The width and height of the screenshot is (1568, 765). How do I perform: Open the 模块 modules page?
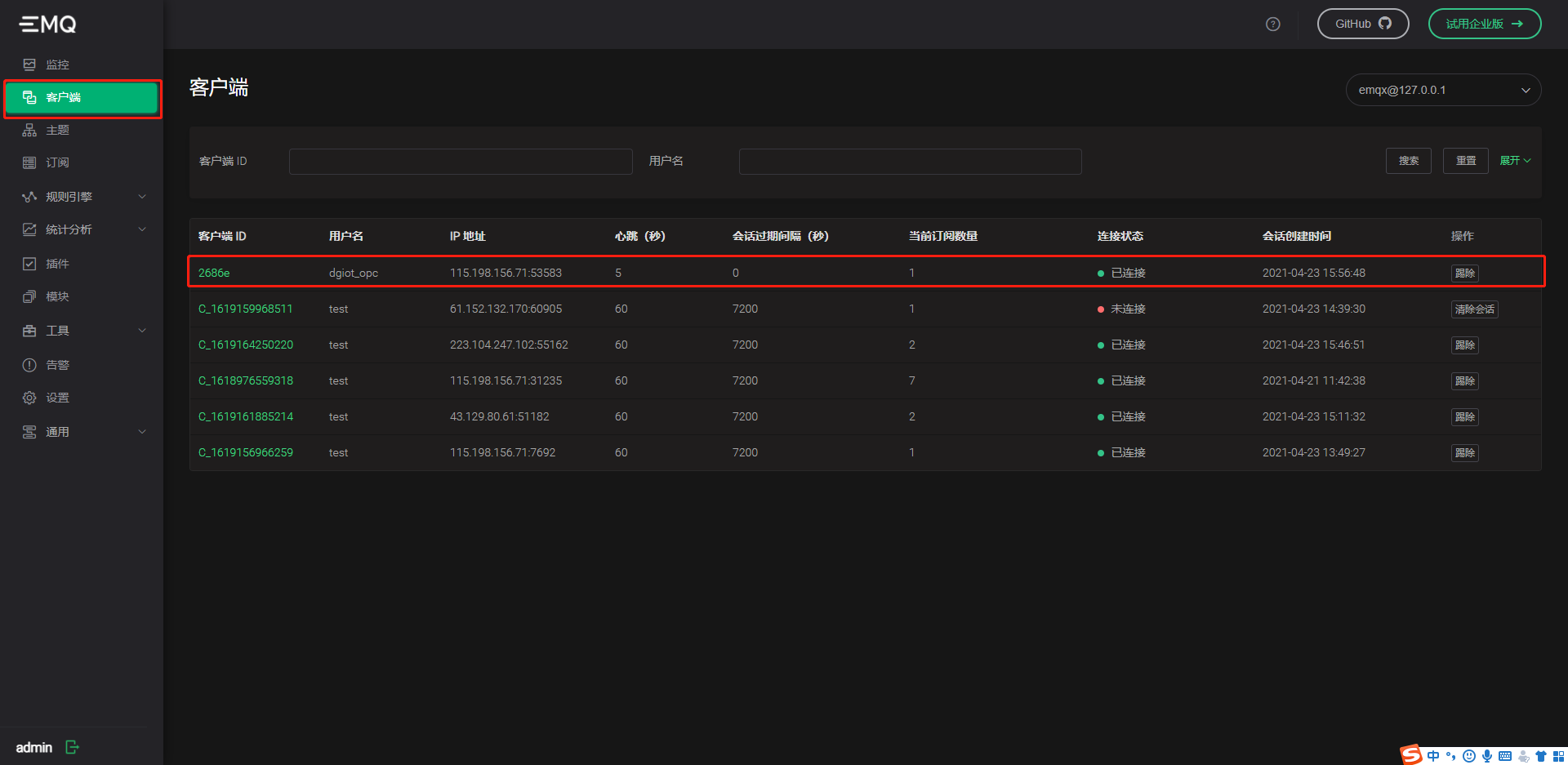coord(57,296)
